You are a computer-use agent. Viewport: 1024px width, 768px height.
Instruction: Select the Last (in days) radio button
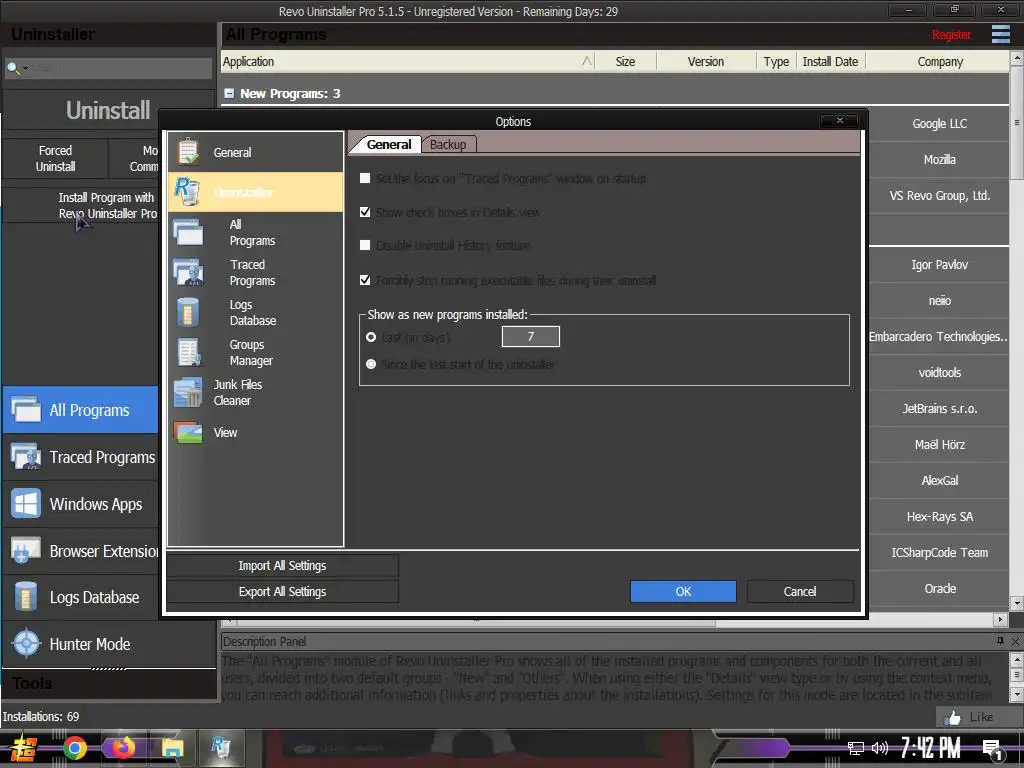point(371,337)
